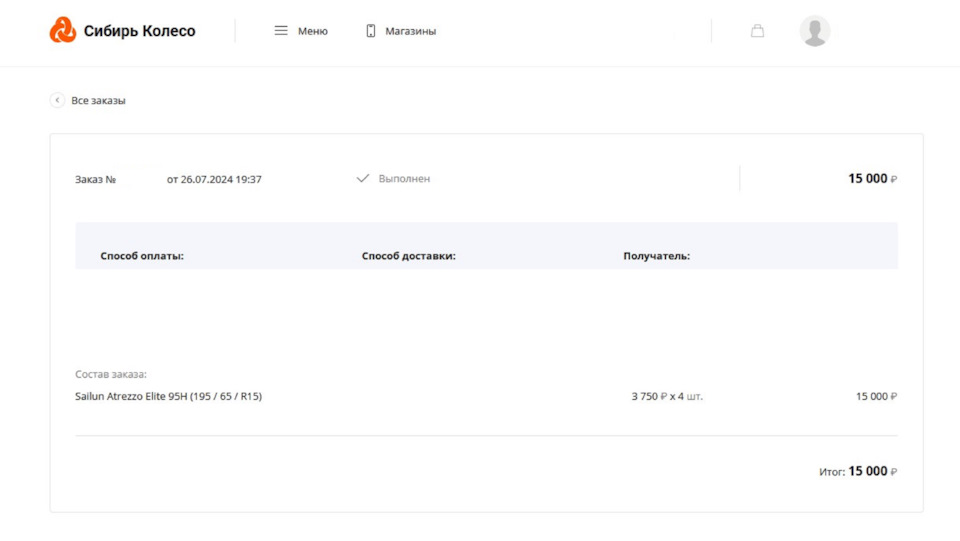Go back via Все заказы link
960x541 pixels.
tap(98, 100)
